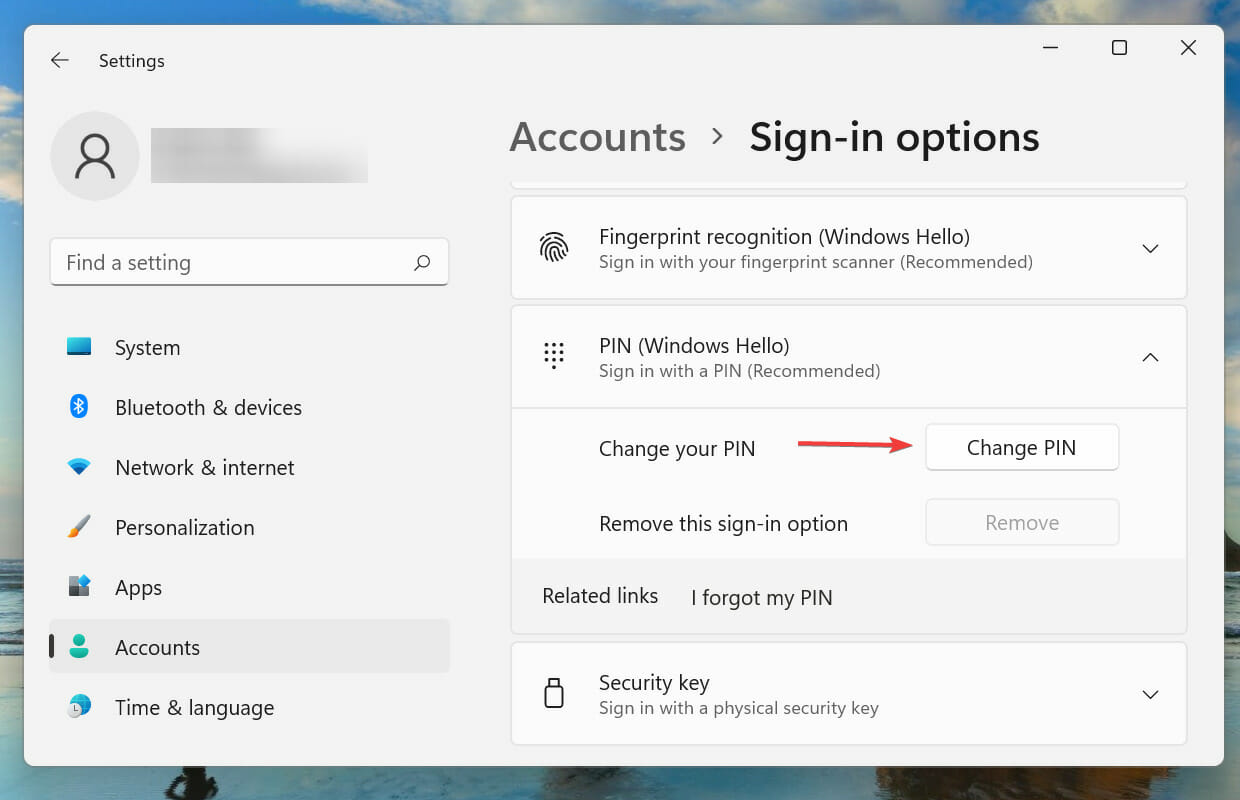Click in Find a setting field
The image size is (1240, 800).
pyautogui.click(x=249, y=262)
